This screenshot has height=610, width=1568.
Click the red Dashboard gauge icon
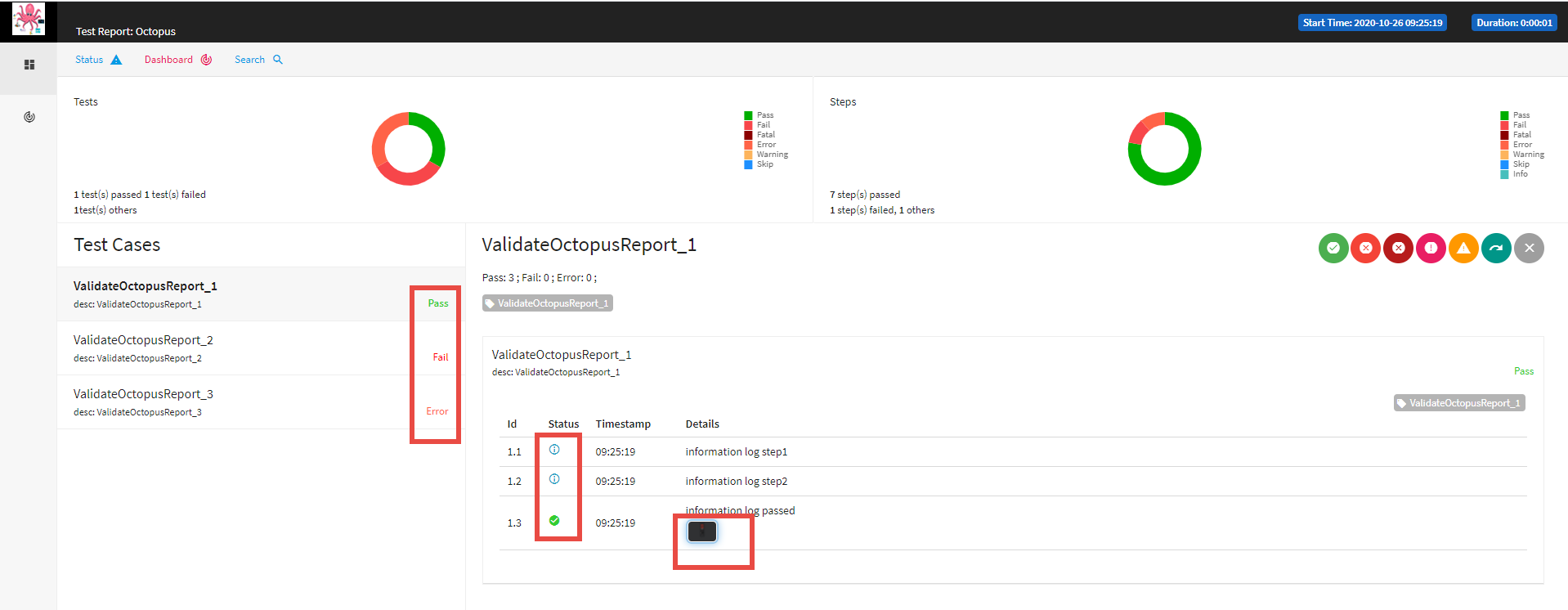[x=206, y=60]
